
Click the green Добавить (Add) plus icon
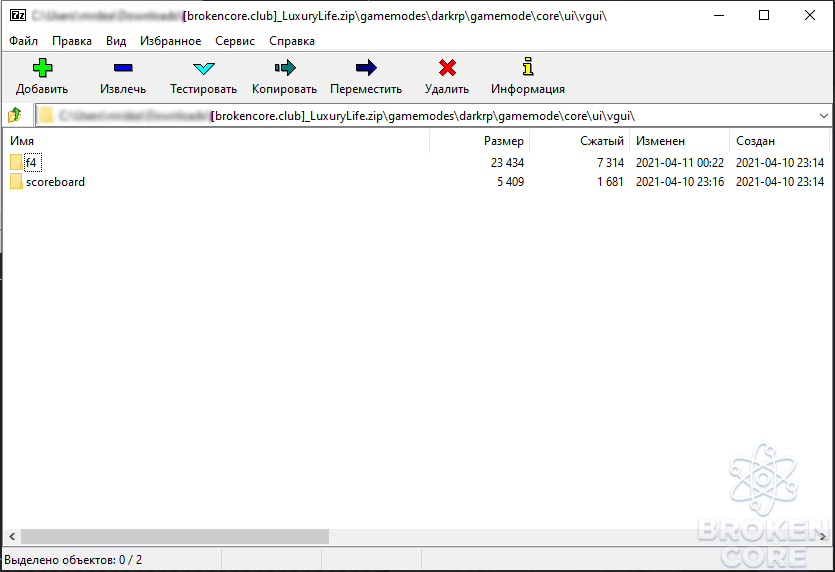(42, 68)
